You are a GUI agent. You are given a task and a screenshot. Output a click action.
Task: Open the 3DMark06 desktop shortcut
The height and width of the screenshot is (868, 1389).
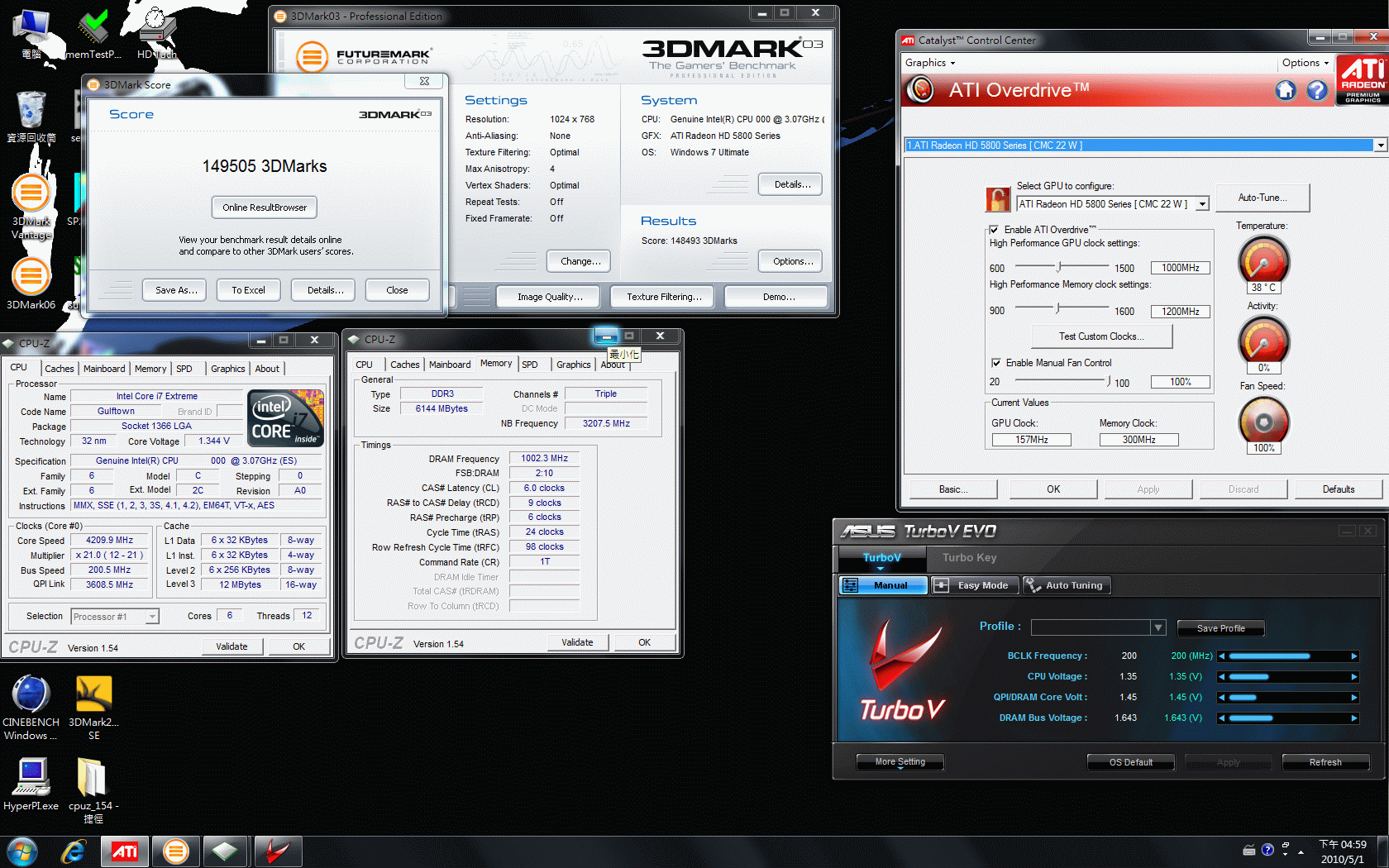31,284
